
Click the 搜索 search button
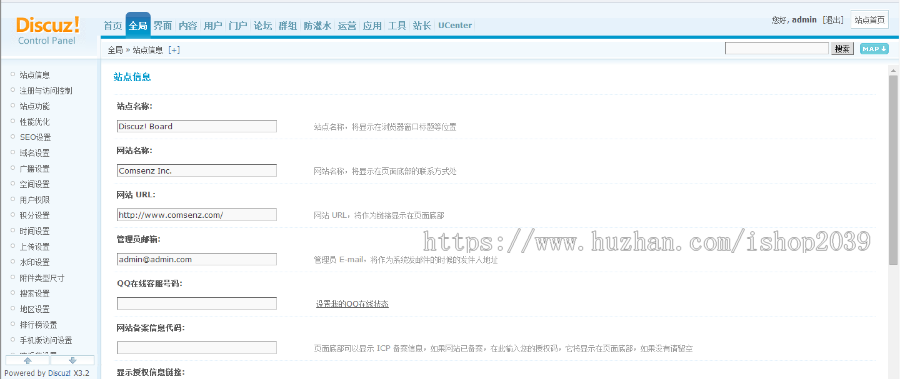(x=842, y=49)
